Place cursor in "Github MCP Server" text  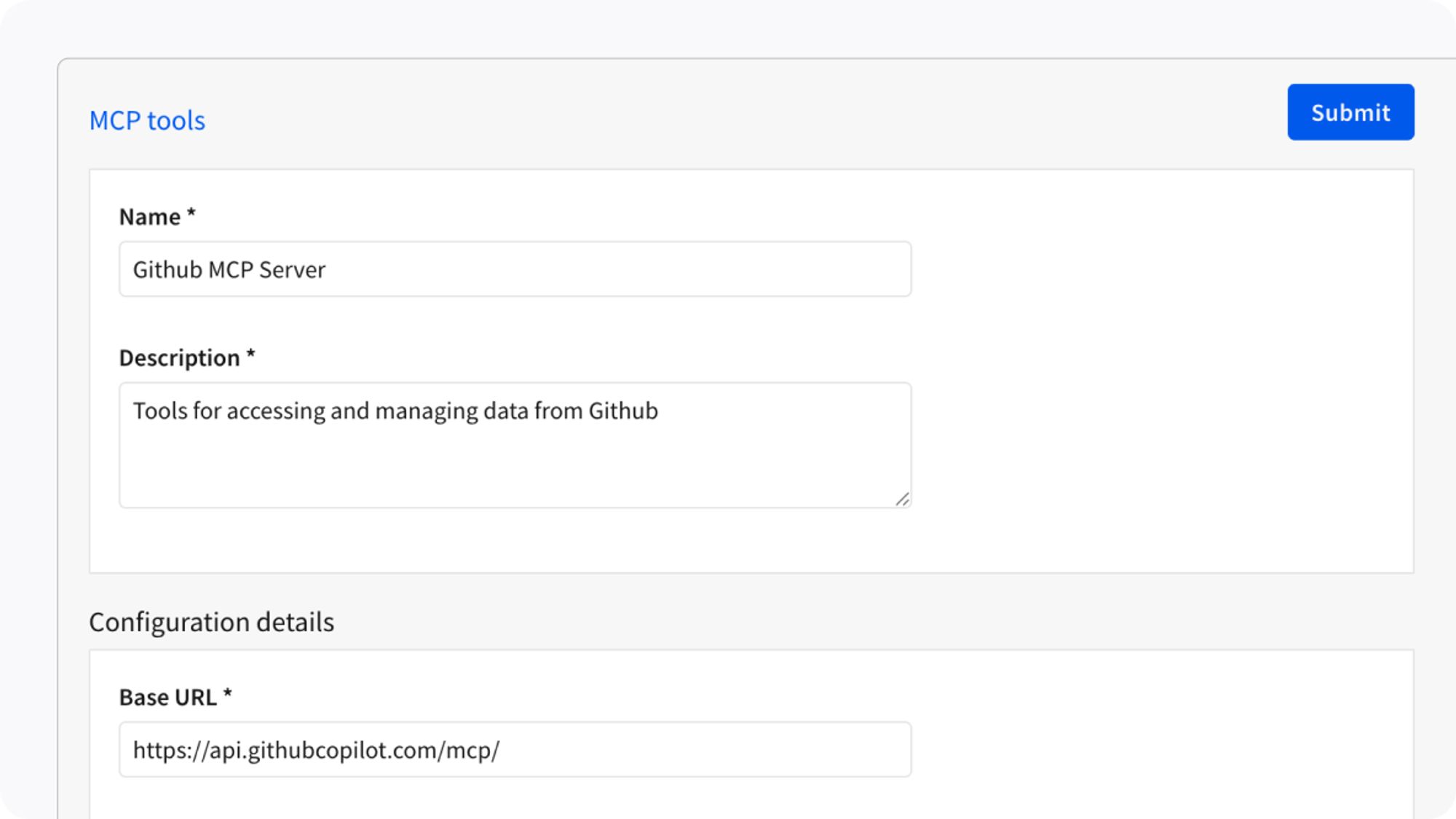coord(229,270)
